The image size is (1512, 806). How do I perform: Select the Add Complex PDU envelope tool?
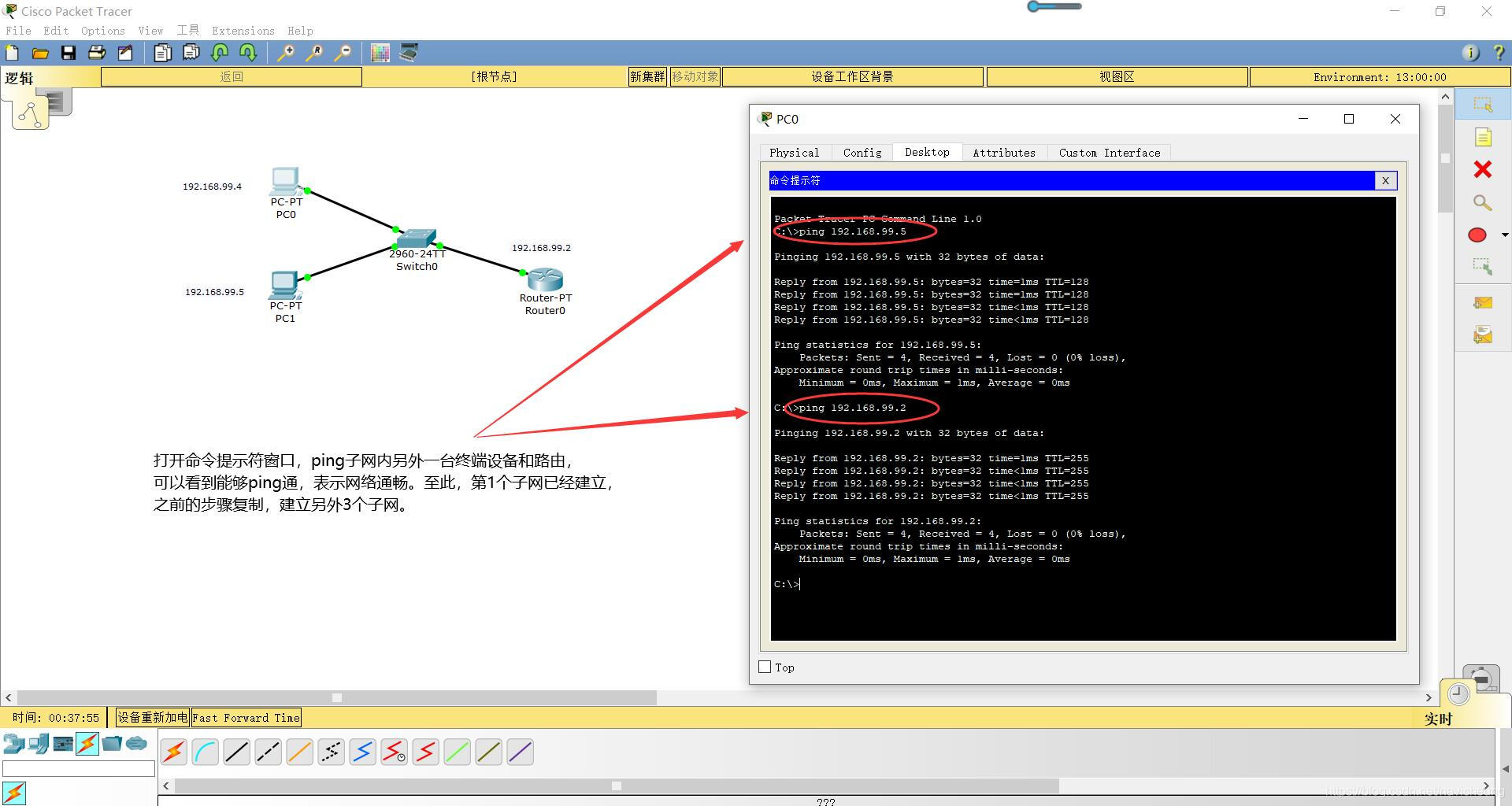(x=1483, y=335)
